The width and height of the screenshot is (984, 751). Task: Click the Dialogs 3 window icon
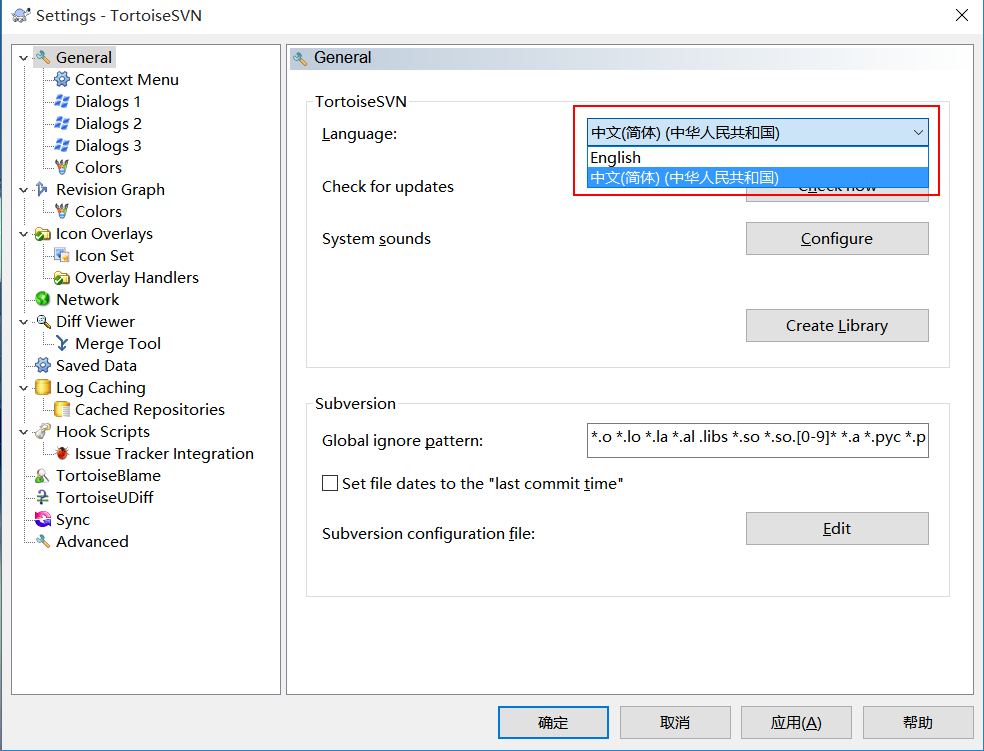point(62,146)
